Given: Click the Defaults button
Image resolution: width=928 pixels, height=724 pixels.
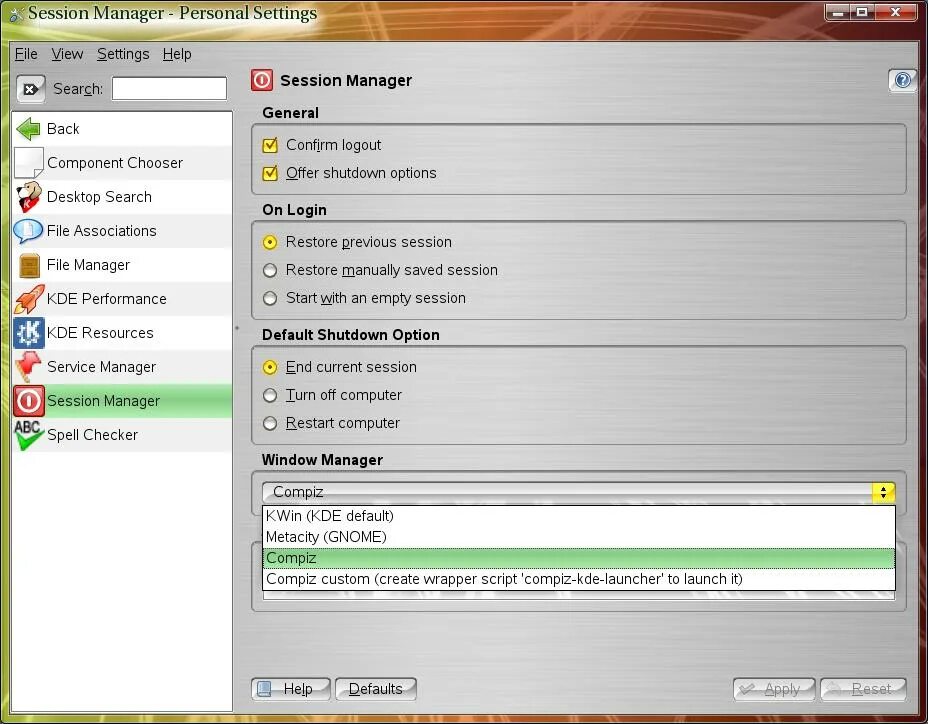Looking at the screenshot, I should coord(376,688).
